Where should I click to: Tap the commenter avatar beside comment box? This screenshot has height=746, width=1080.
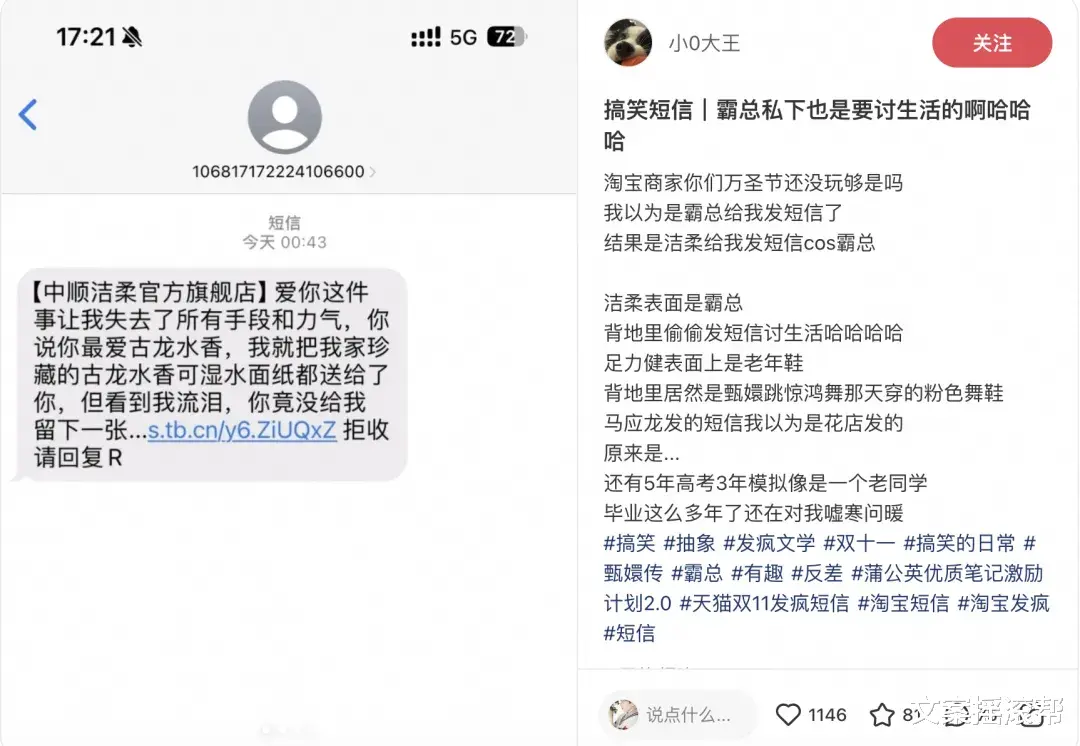click(x=623, y=714)
